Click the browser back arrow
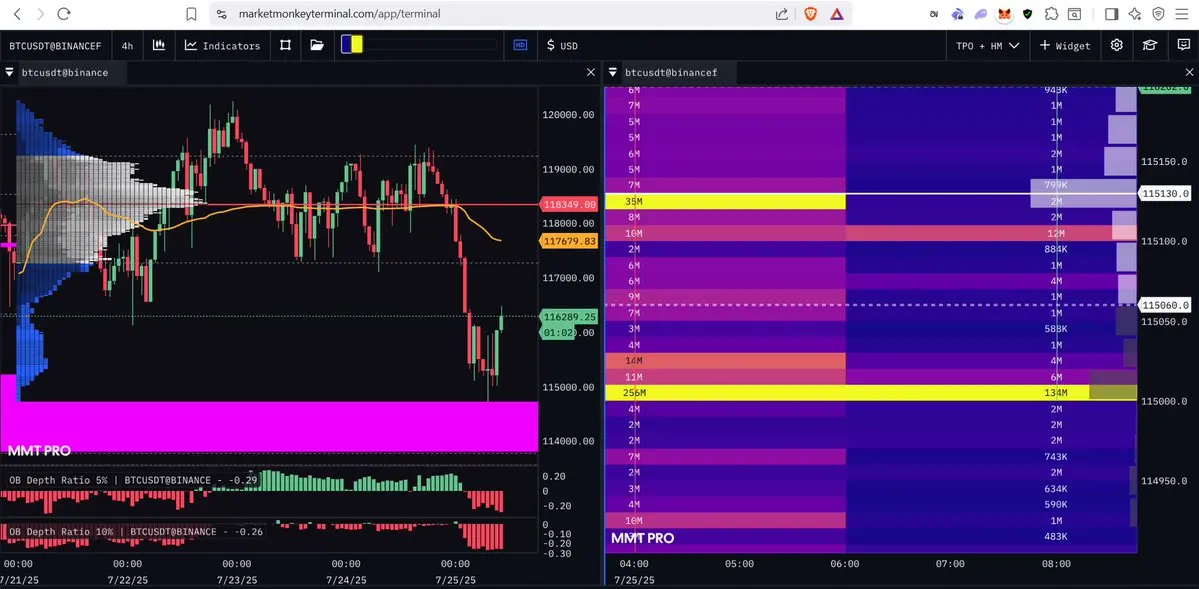This screenshot has height=589, width=1199. click(x=18, y=14)
